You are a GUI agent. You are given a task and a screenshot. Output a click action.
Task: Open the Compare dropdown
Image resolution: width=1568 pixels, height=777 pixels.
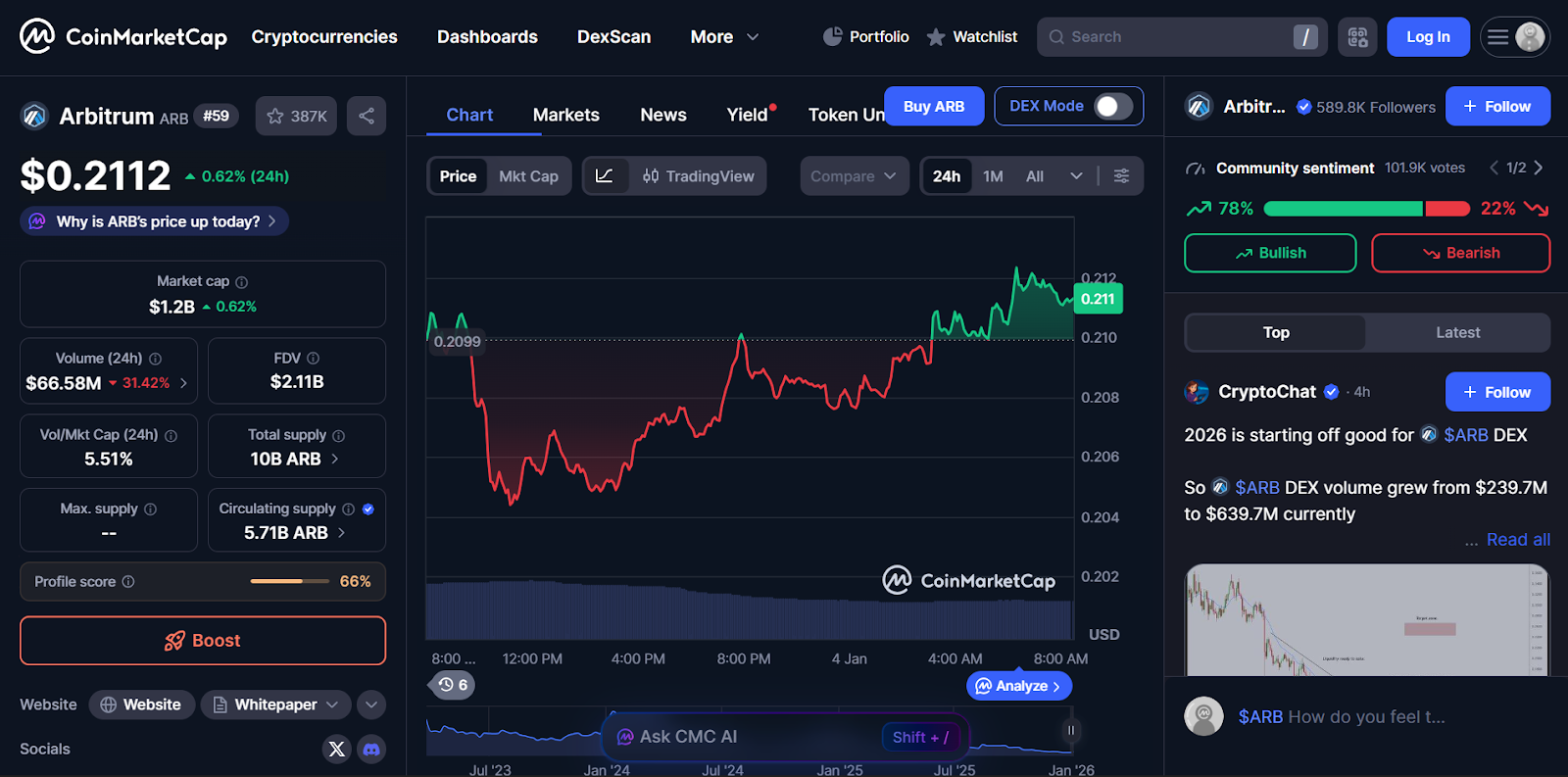[x=854, y=176]
